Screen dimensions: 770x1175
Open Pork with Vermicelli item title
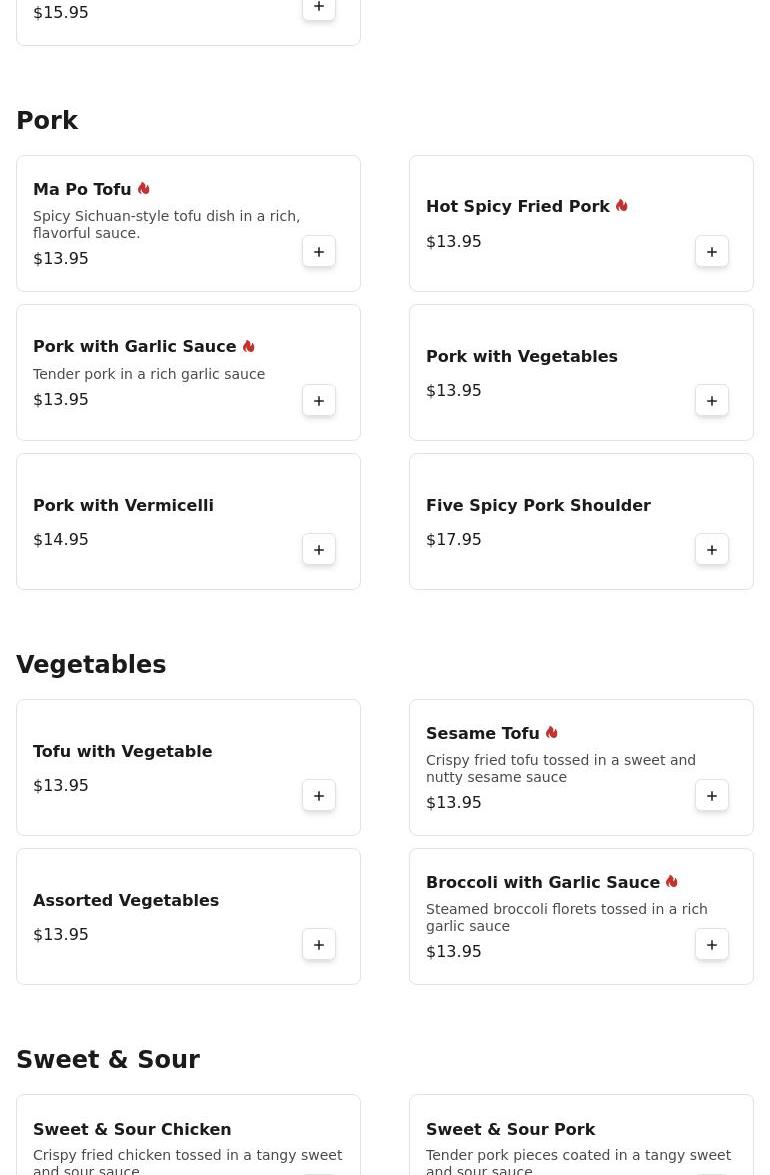tap(123, 505)
